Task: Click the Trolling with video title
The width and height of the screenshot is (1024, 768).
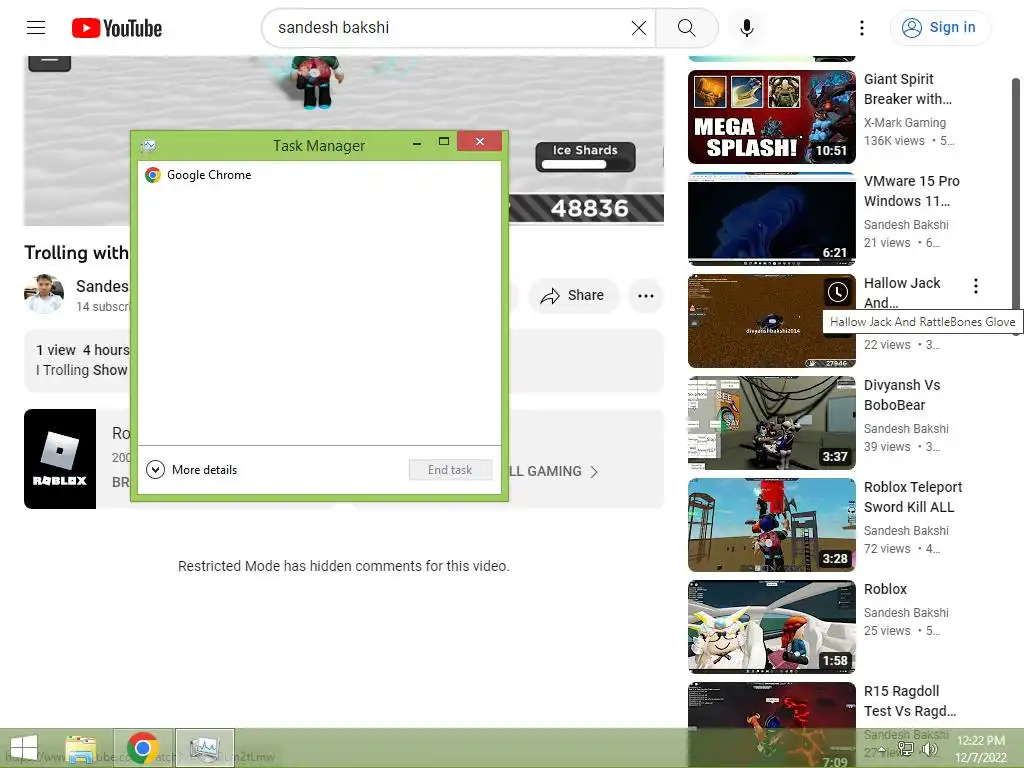Action: pos(76,253)
